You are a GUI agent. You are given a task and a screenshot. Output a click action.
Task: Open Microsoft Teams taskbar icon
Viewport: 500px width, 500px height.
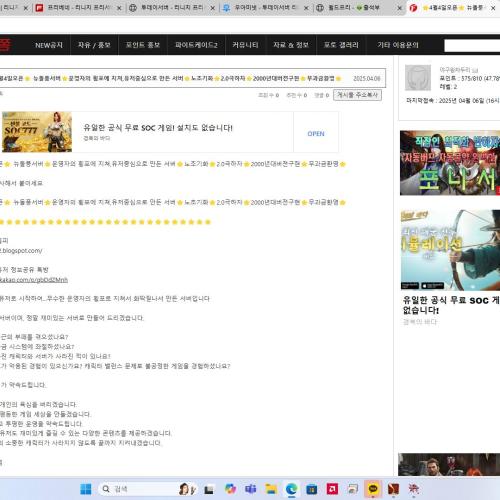[x=250, y=489]
